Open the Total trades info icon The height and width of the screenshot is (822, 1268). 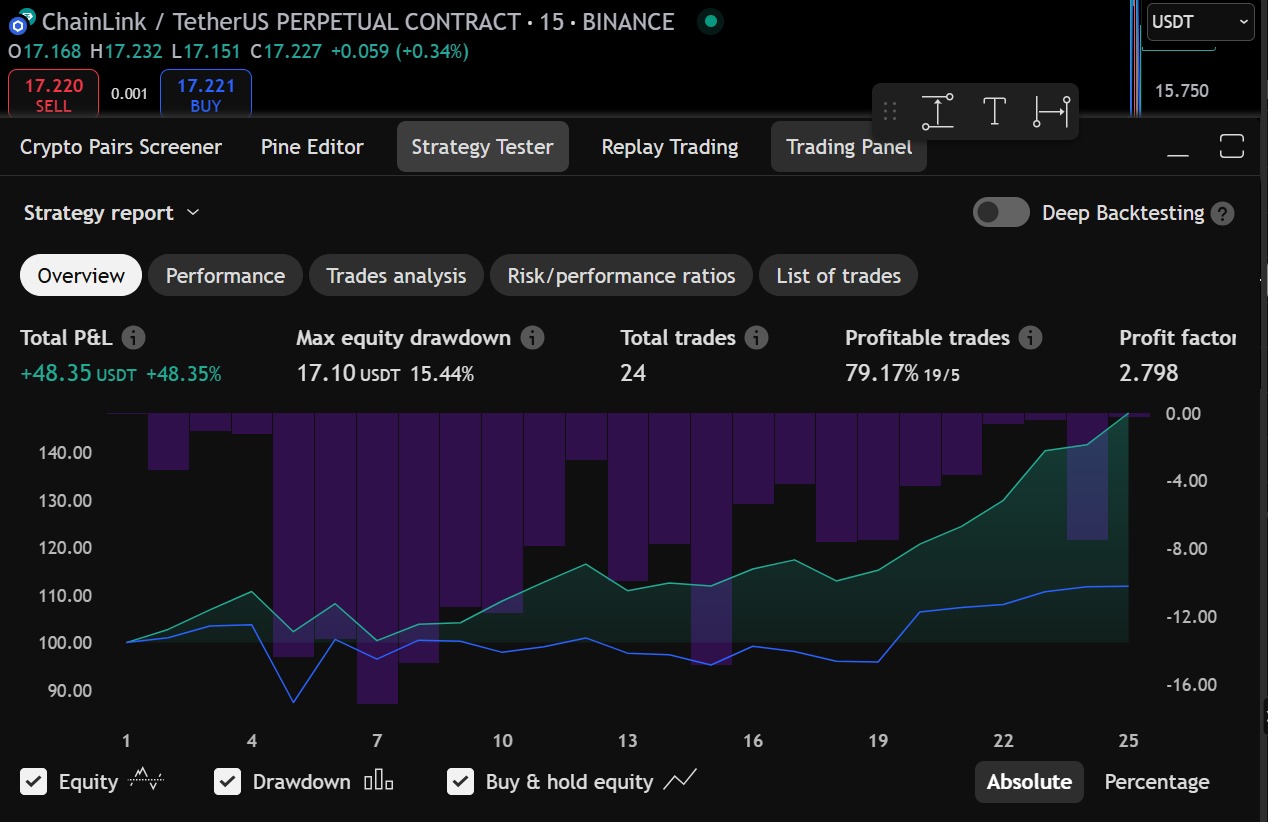(757, 338)
